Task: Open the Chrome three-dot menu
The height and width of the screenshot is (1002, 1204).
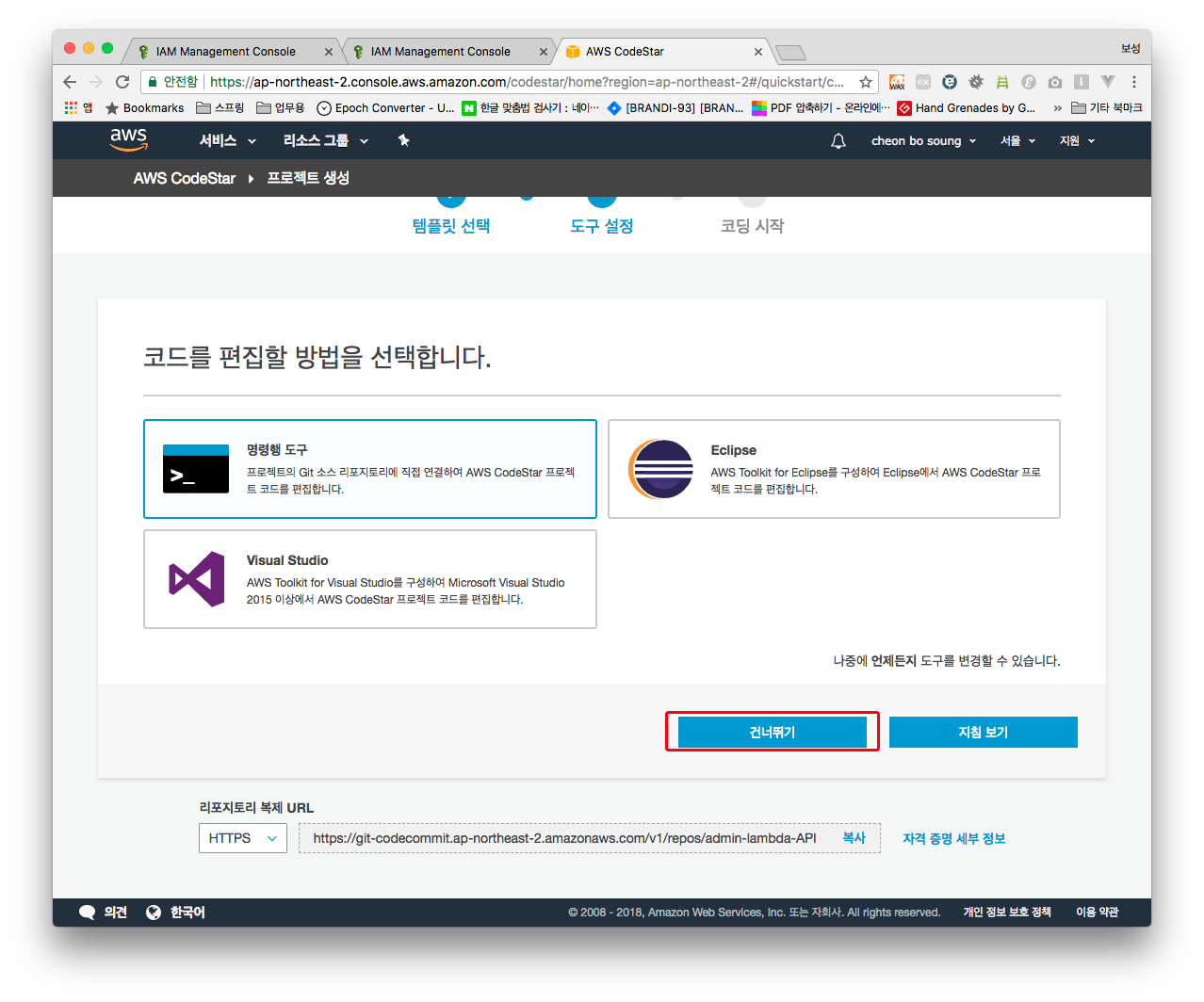Action: pyautogui.click(x=1134, y=82)
